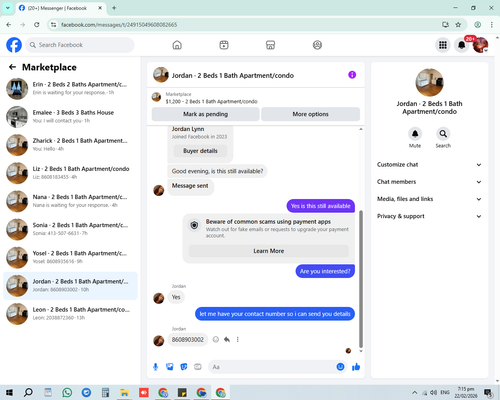This screenshot has height=400, width=500.
Task: Open the Video tab icon
Action: pyautogui.click(x=224, y=45)
